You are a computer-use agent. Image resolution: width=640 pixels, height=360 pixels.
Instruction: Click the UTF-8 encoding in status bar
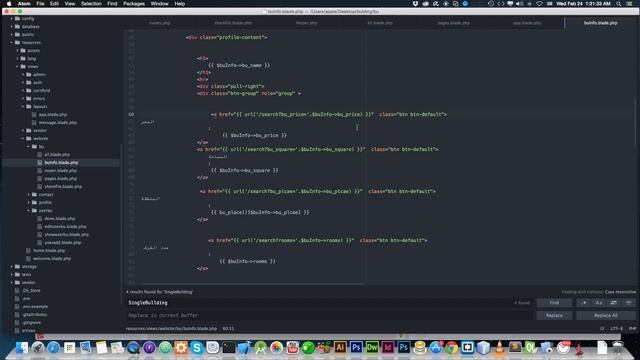[x=617, y=328]
